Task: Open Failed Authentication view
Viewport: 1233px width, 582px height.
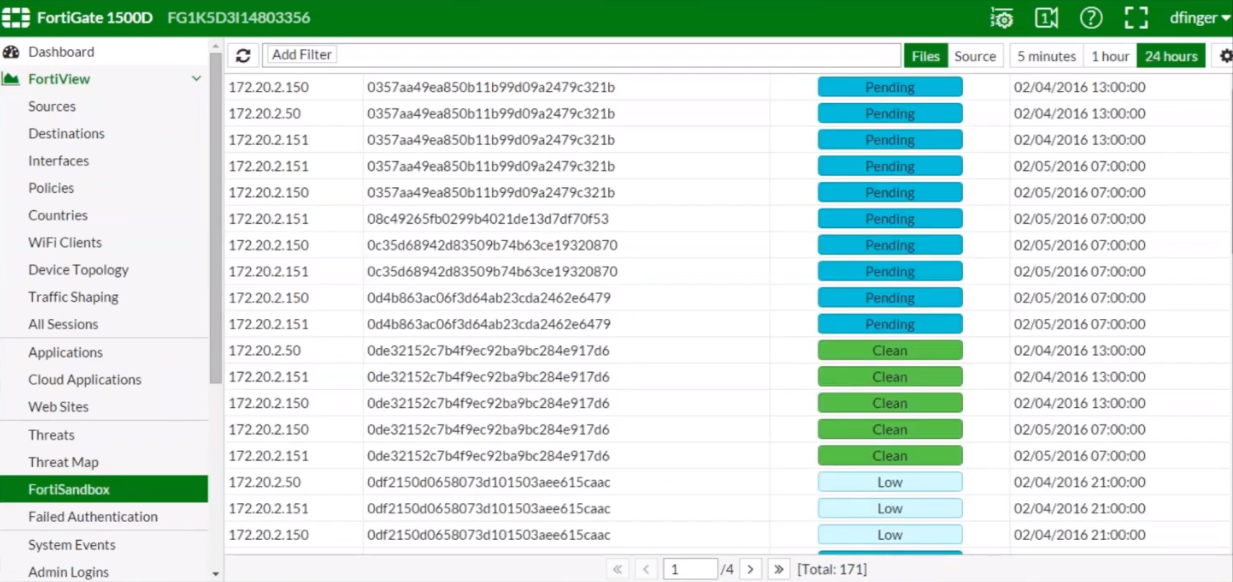Action: pyautogui.click(x=93, y=517)
